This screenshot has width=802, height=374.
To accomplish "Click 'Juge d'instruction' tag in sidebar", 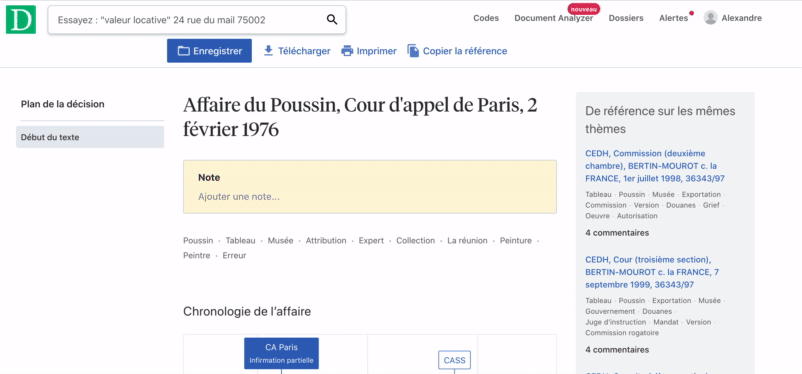I will [616, 322].
